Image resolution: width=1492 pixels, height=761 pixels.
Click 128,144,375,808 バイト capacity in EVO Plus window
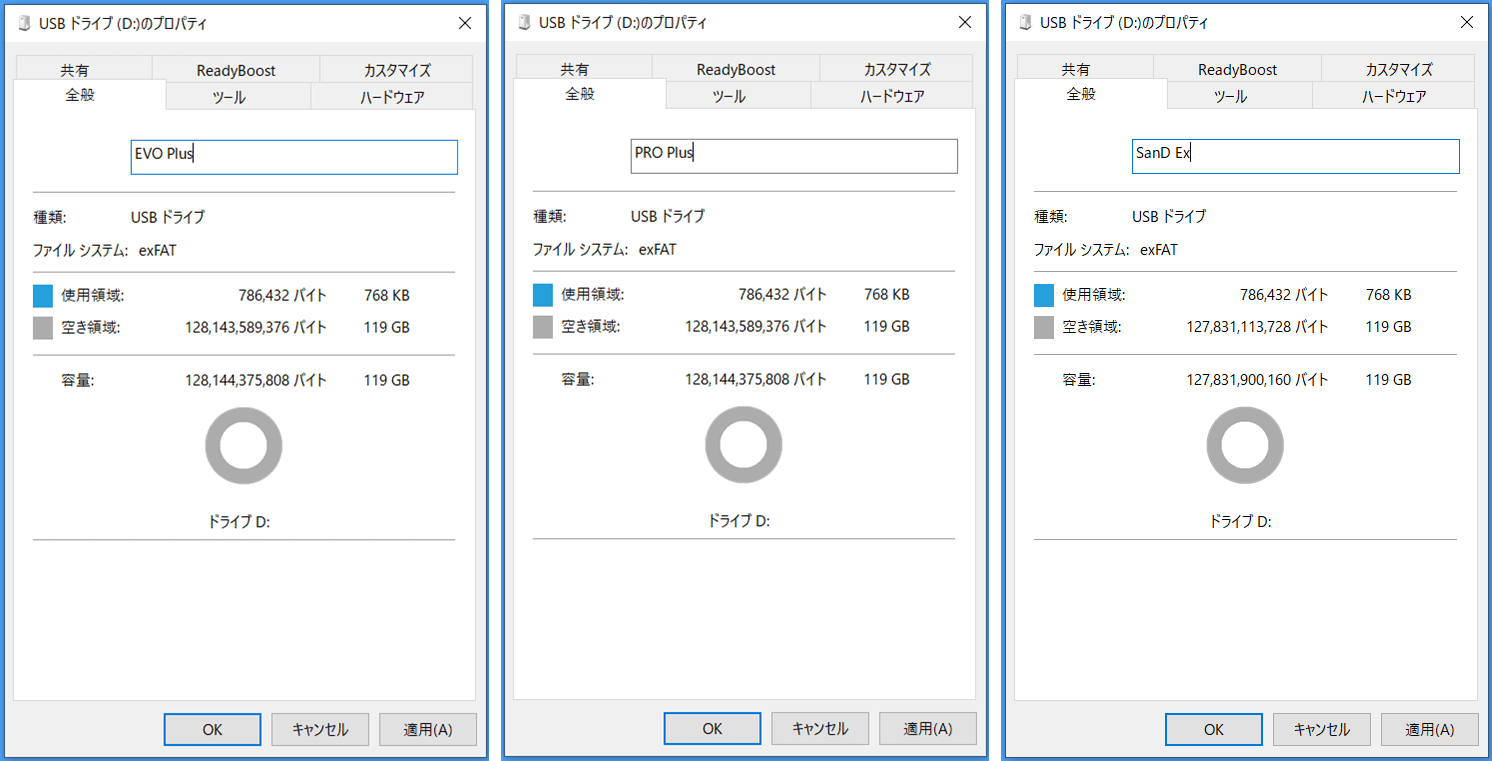[256, 380]
